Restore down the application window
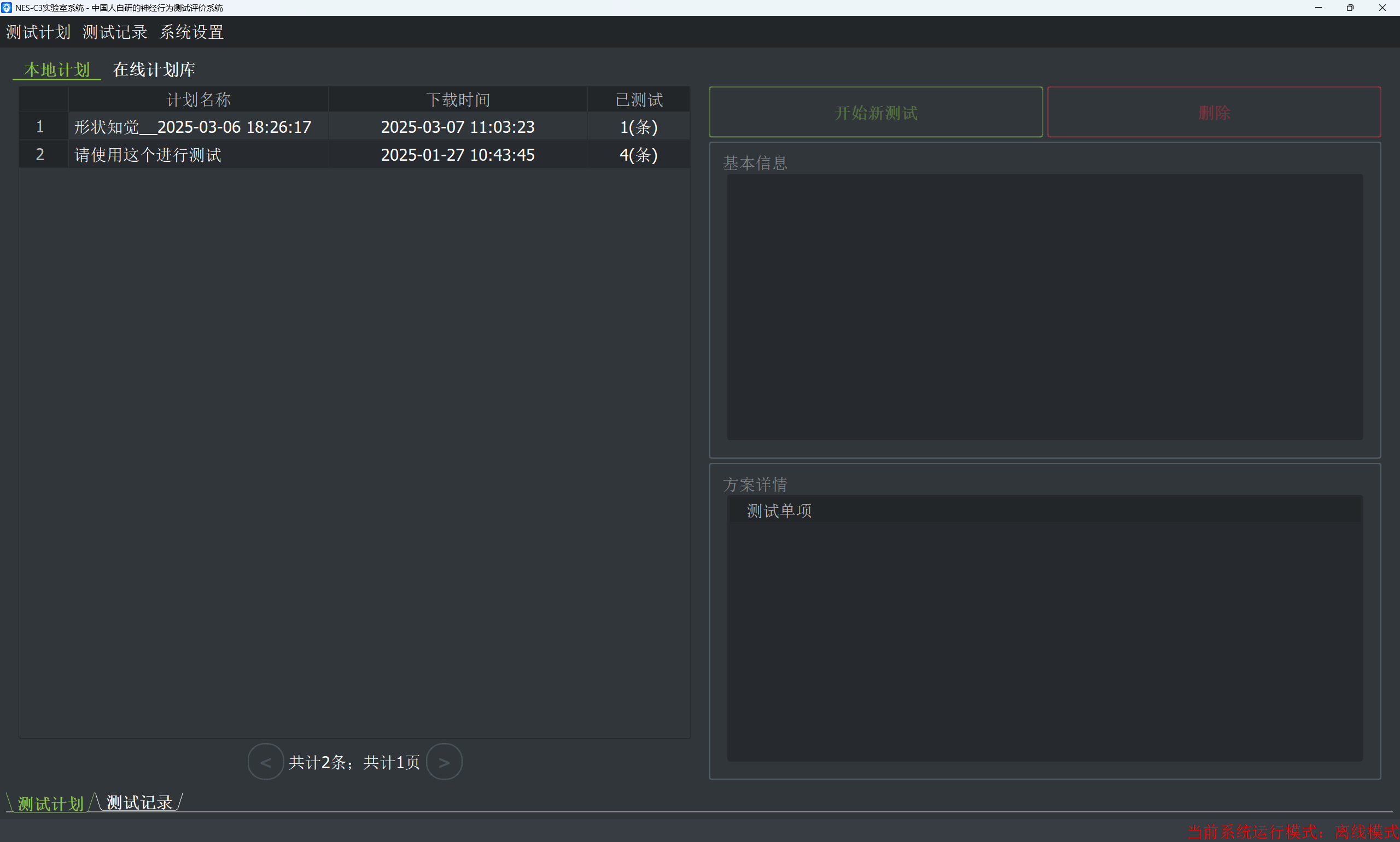Viewport: 1400px width, 842px height. point(1350,7)
